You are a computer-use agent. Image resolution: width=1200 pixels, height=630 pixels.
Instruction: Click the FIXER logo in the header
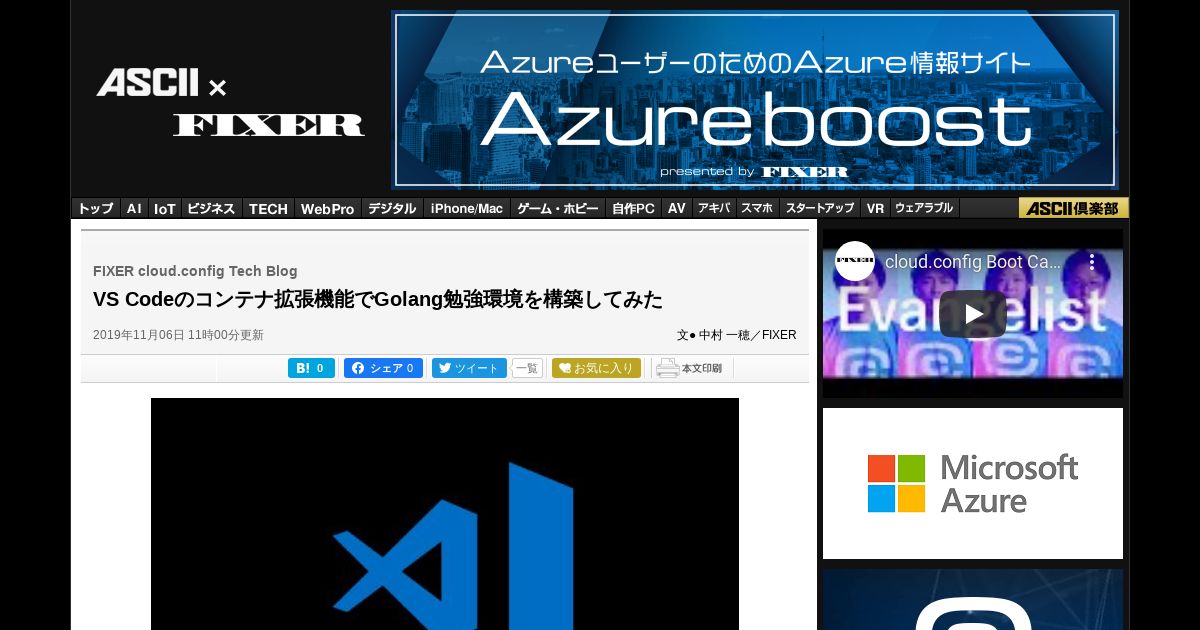click(268, 125)
